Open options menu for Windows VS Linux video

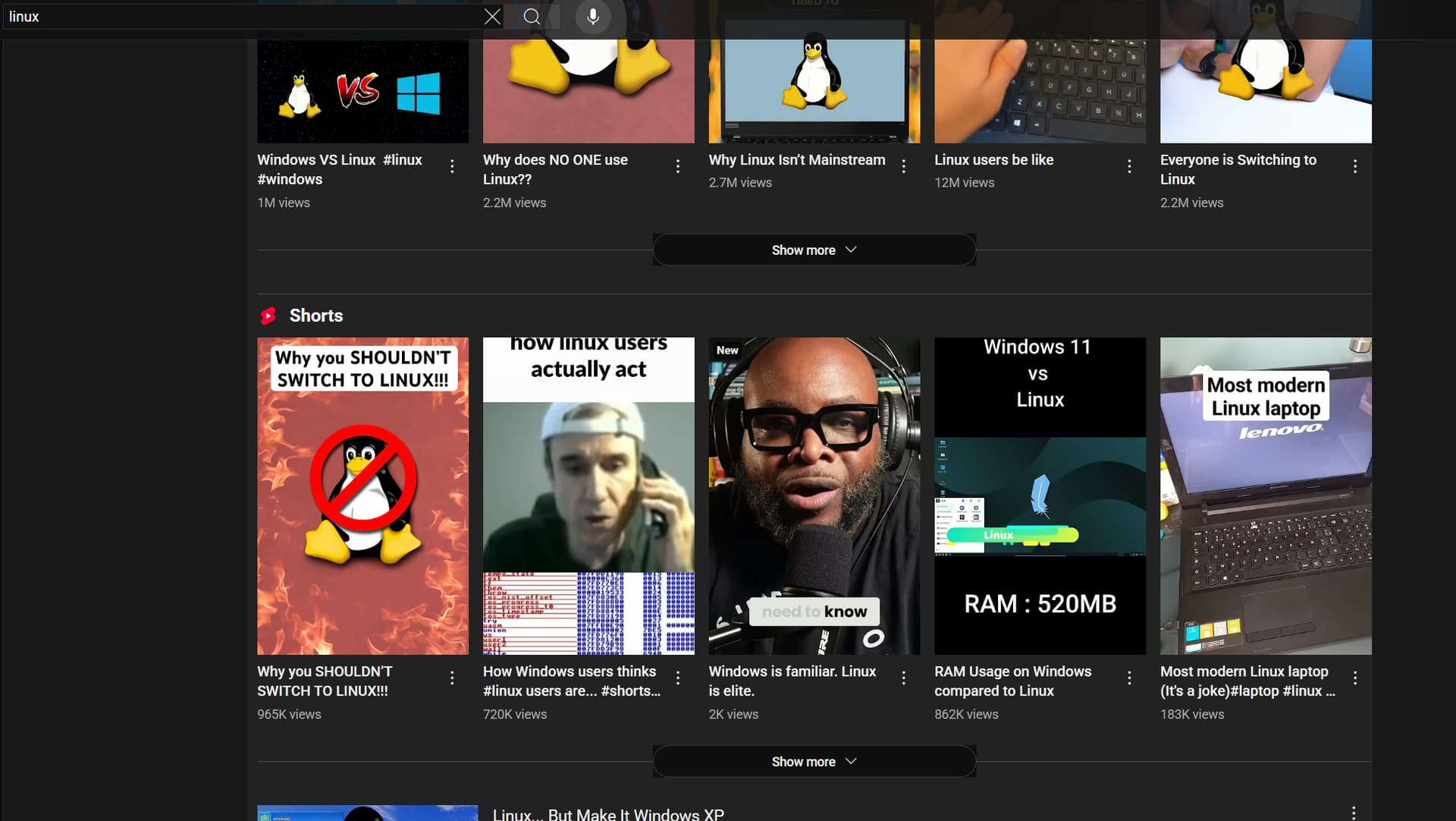pyautogui.click(x=452, y=166)
